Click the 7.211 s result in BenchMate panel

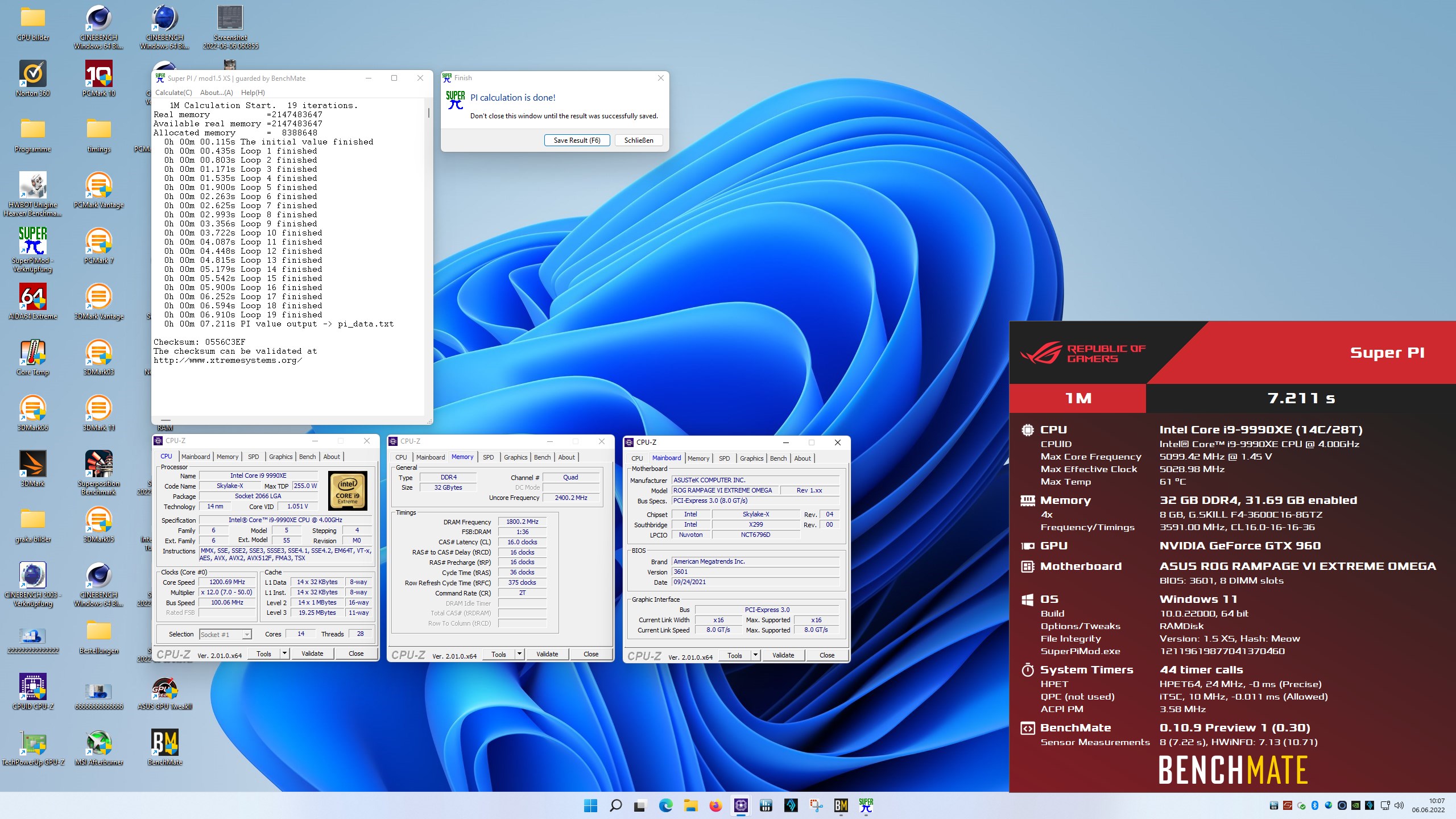point(1301,398)
